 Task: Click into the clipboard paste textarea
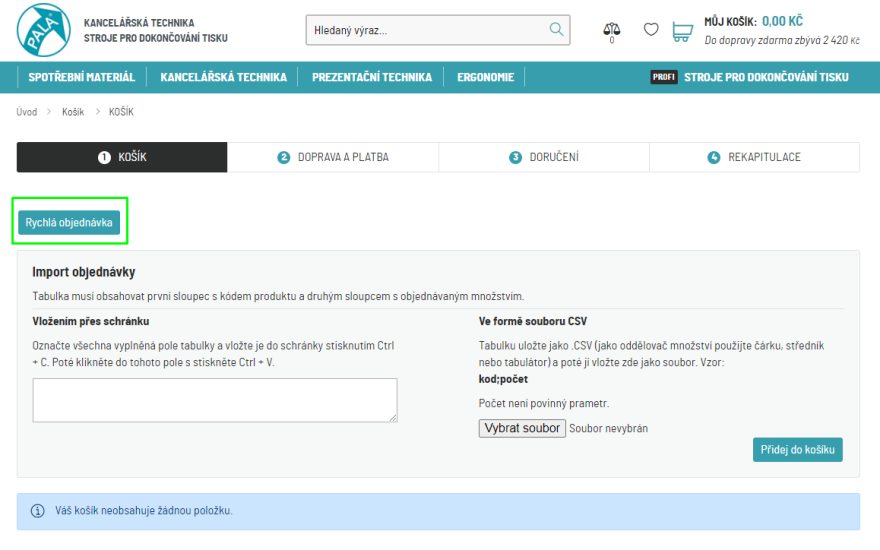click(215, 400)
